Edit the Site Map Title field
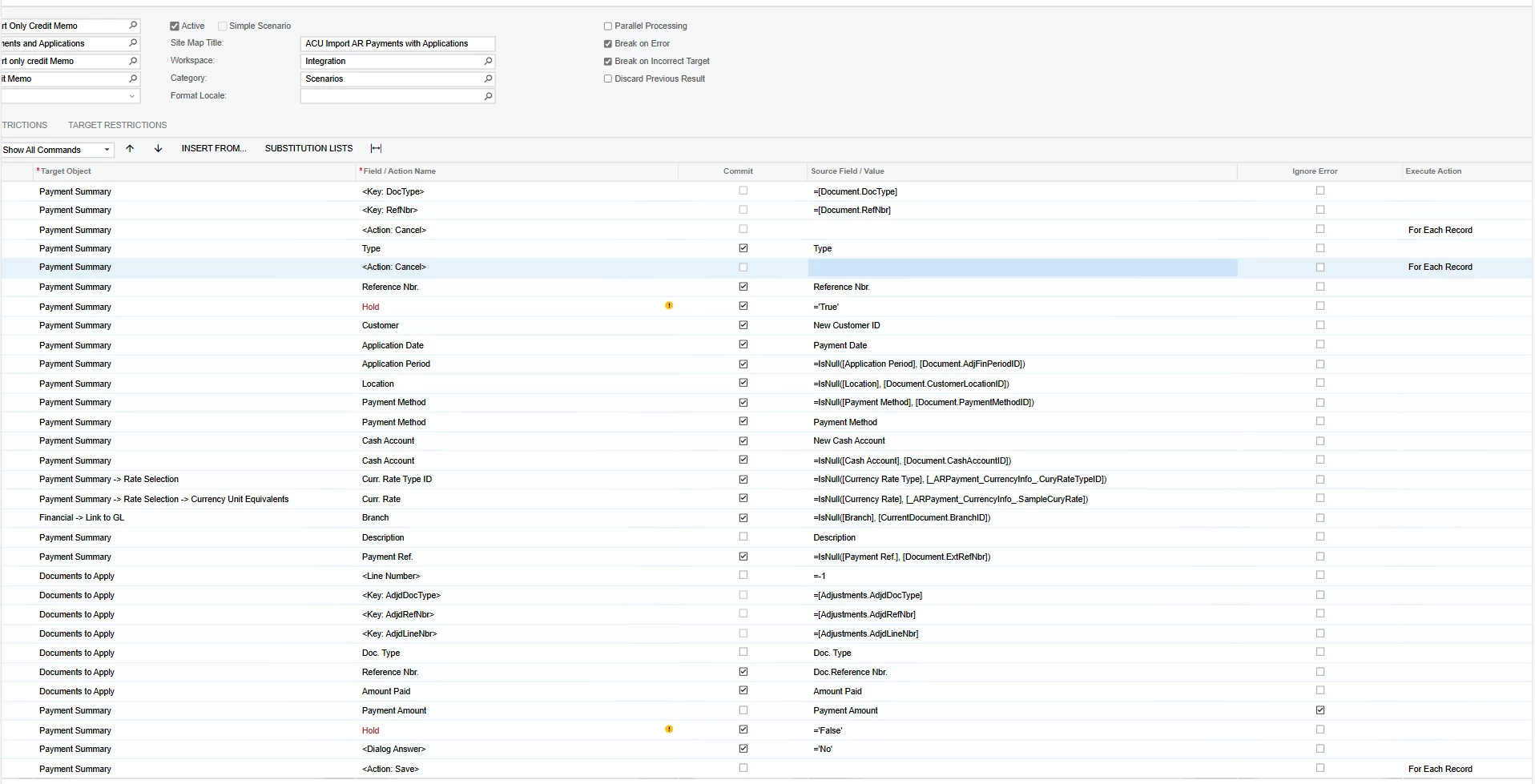The height and width of the screenshot is (784, 1535). (397, 43)
